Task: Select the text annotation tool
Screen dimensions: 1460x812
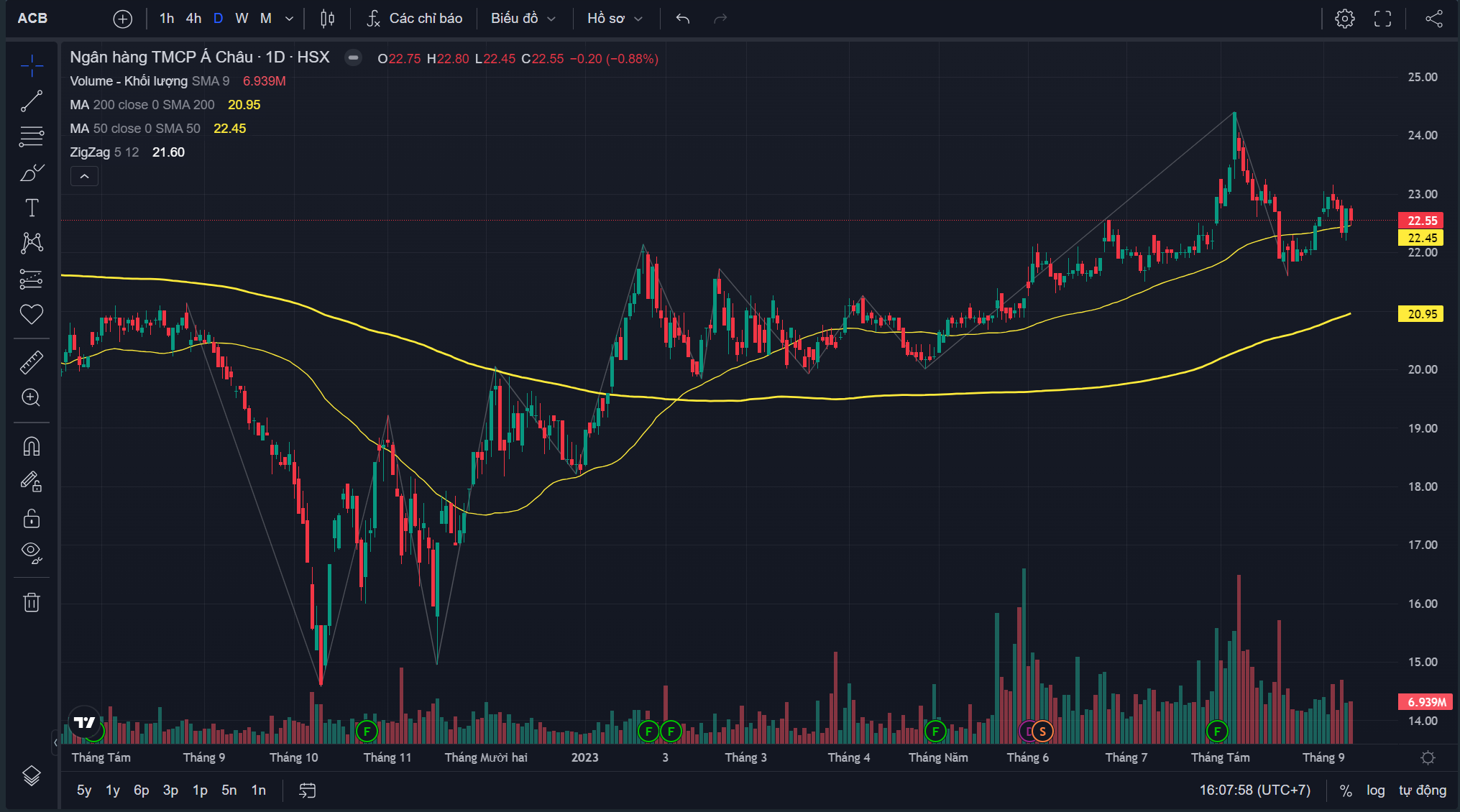Action: [x=32, y=208]
